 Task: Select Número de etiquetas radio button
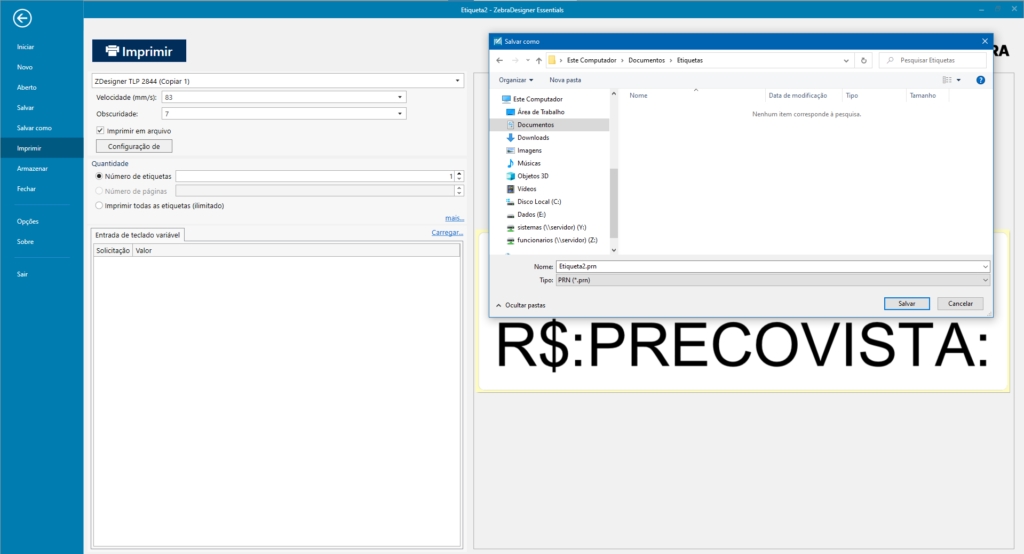pyautogui.click(x=99, y=176)
